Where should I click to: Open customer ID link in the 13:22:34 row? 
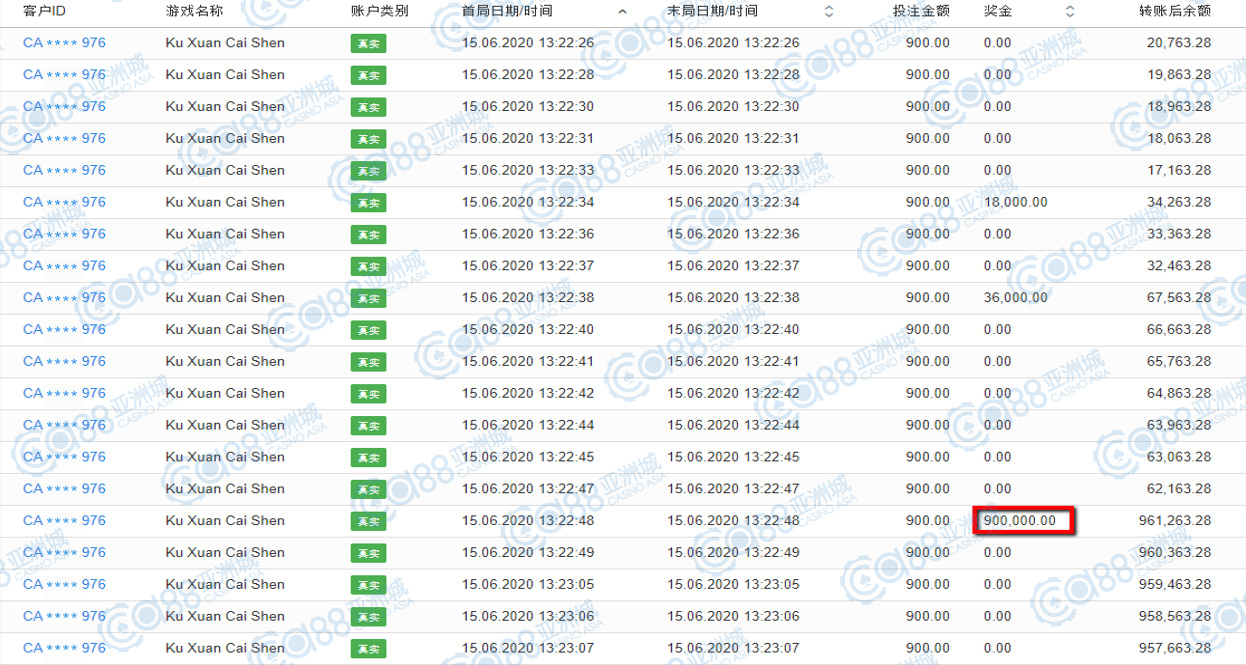[x=64, y=202]
